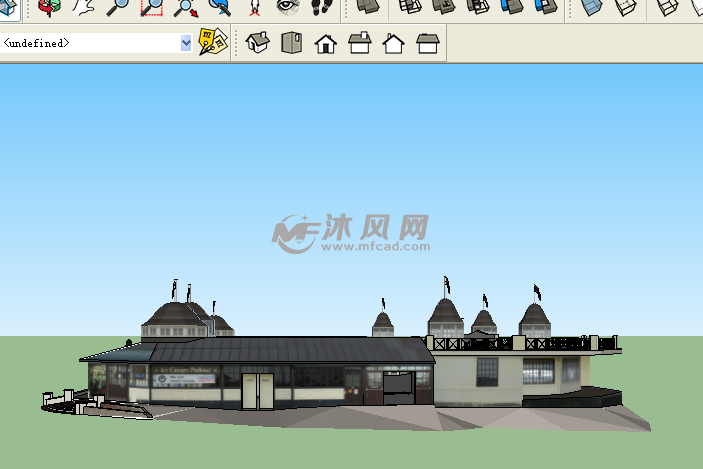
Task: Toggle Back Edges face style
Action: (625, 8)
